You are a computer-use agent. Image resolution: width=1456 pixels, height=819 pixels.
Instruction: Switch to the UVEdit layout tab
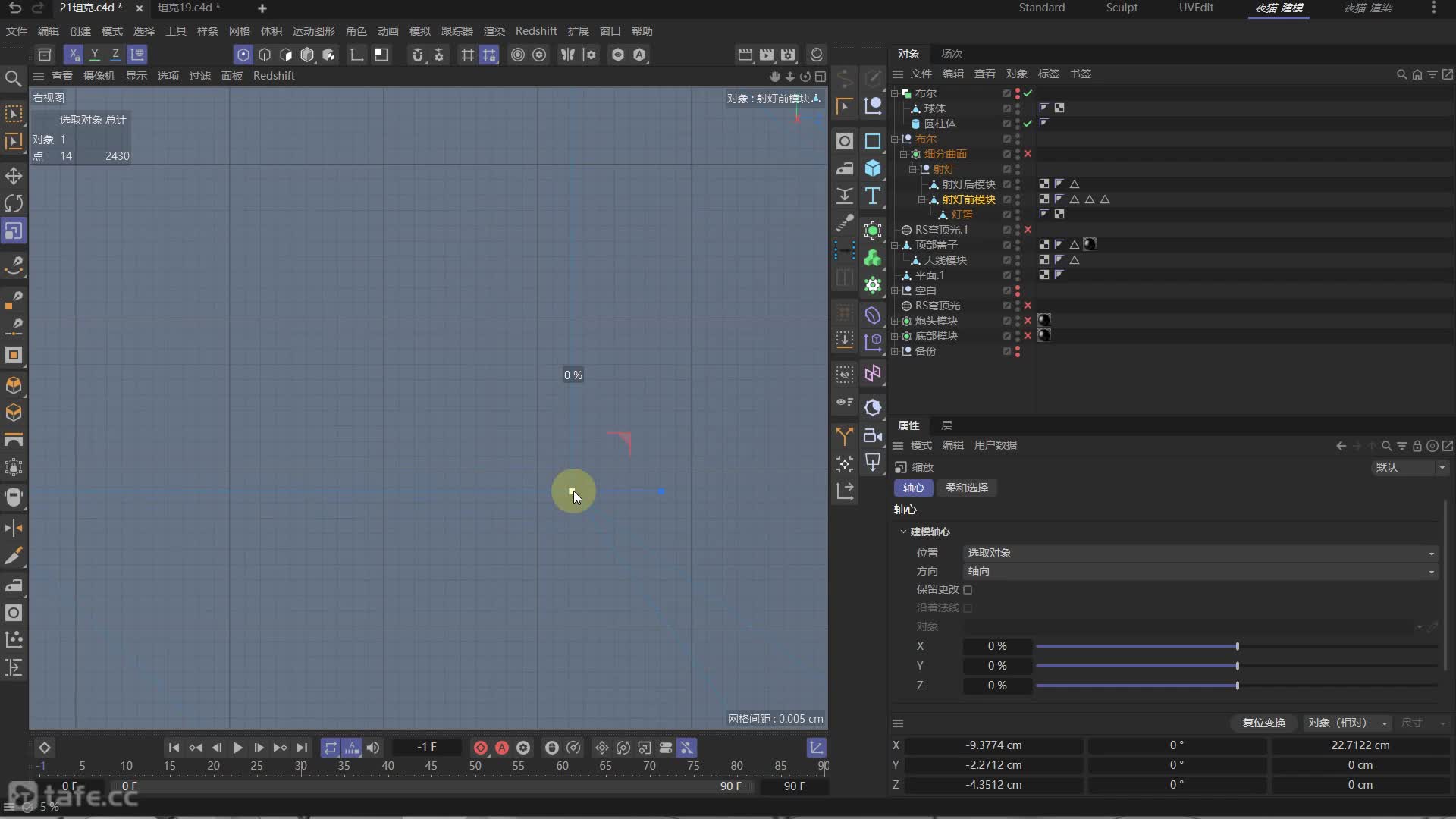coord(1196,8)
